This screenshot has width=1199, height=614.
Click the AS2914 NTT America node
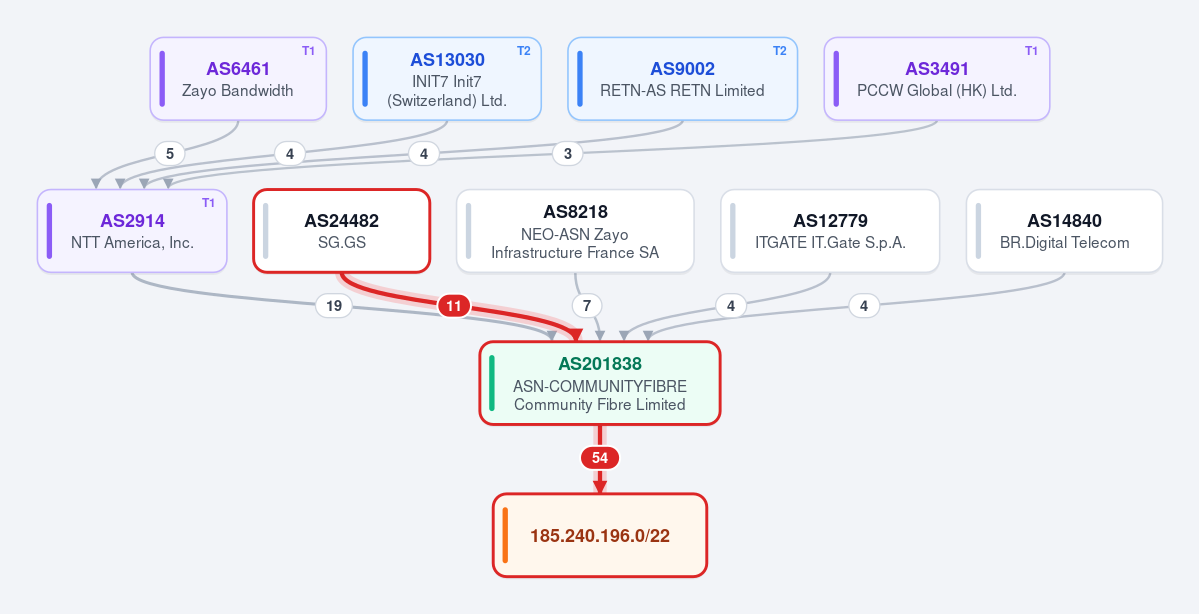tap(132, 231)
